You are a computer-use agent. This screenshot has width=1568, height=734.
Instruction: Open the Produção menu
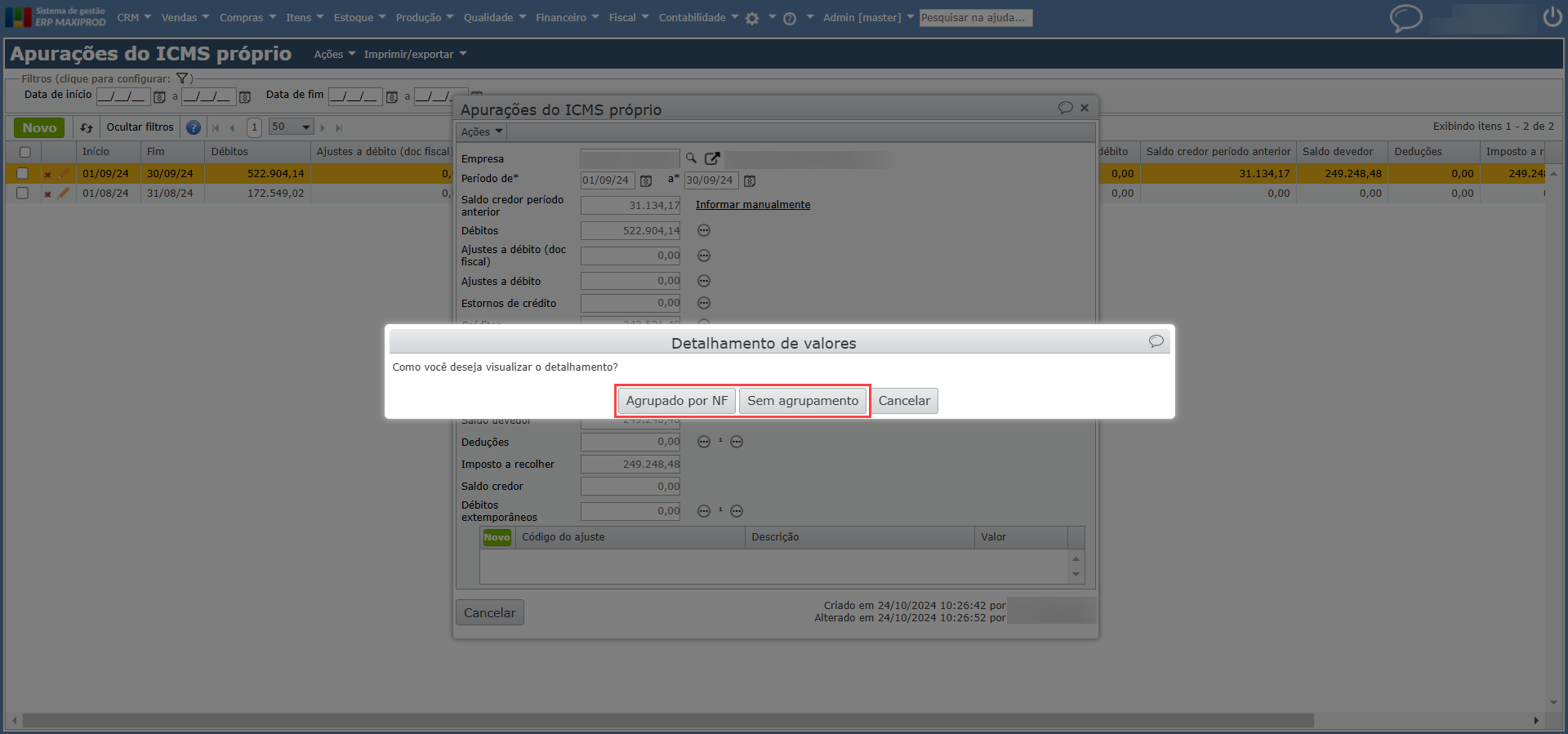pyautogui.click(x=425, y=17)
